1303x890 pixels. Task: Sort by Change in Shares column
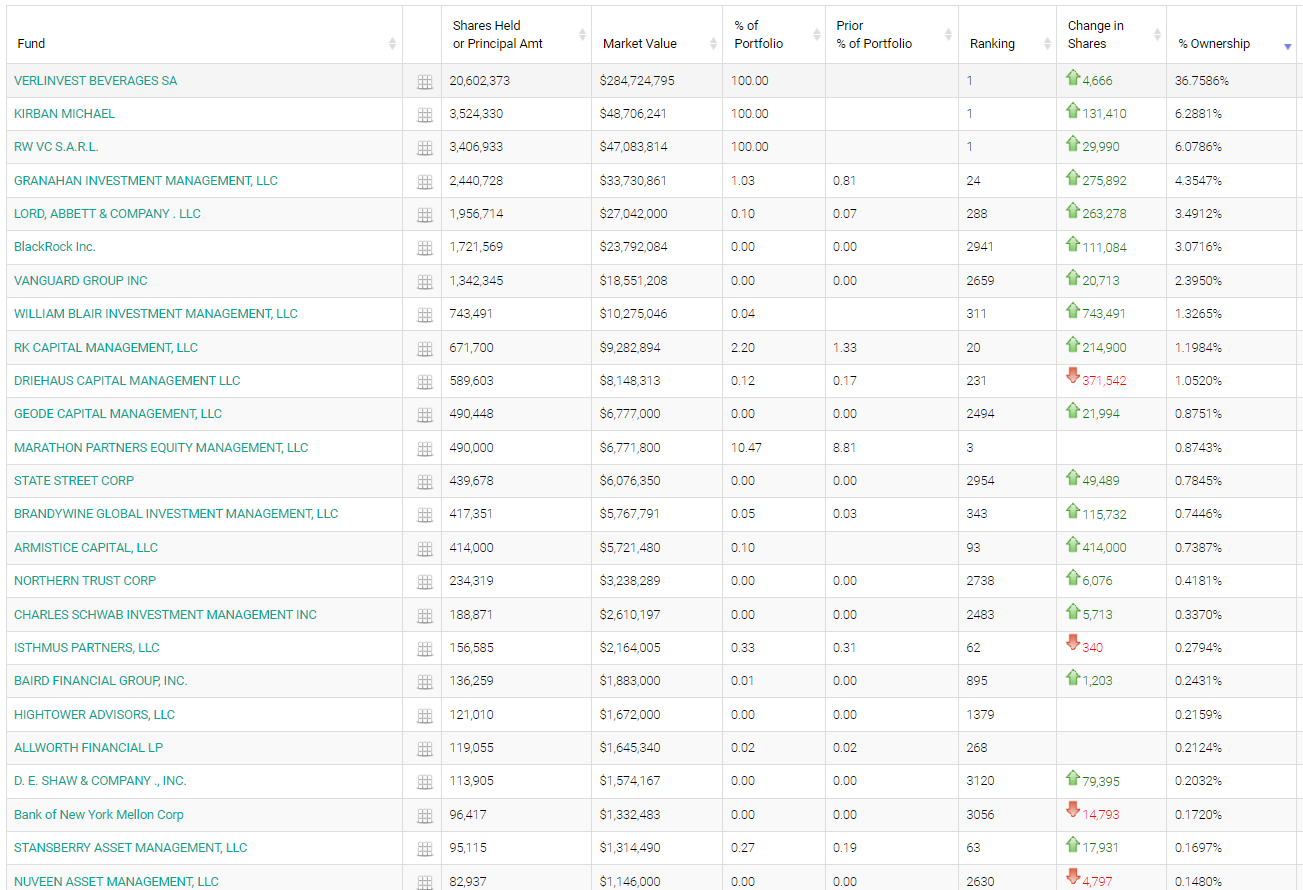pyautogui.click(x=1111, y=35)
